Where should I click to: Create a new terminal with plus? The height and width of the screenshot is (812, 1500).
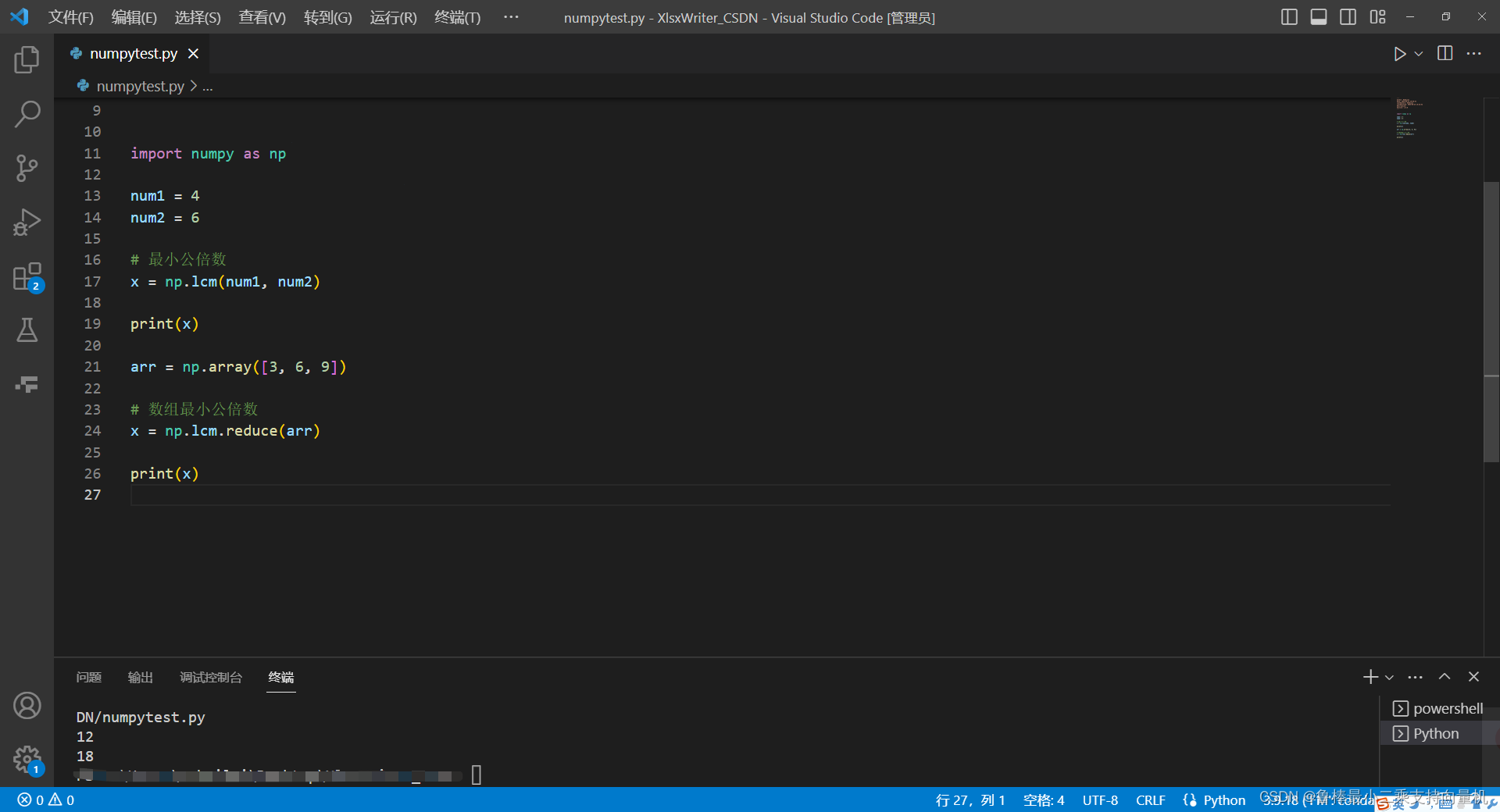point(1370,677)
